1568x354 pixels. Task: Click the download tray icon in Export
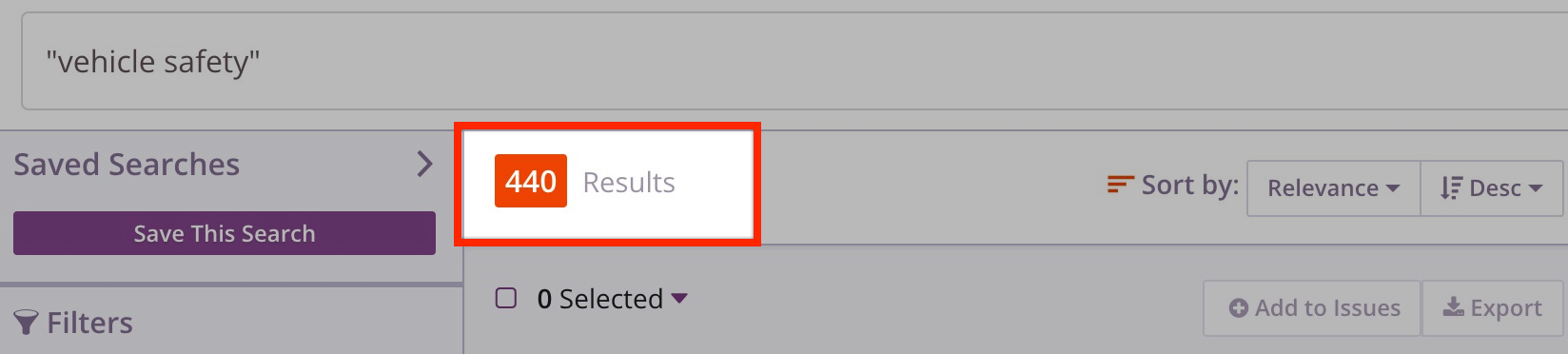pos(1454,306)
